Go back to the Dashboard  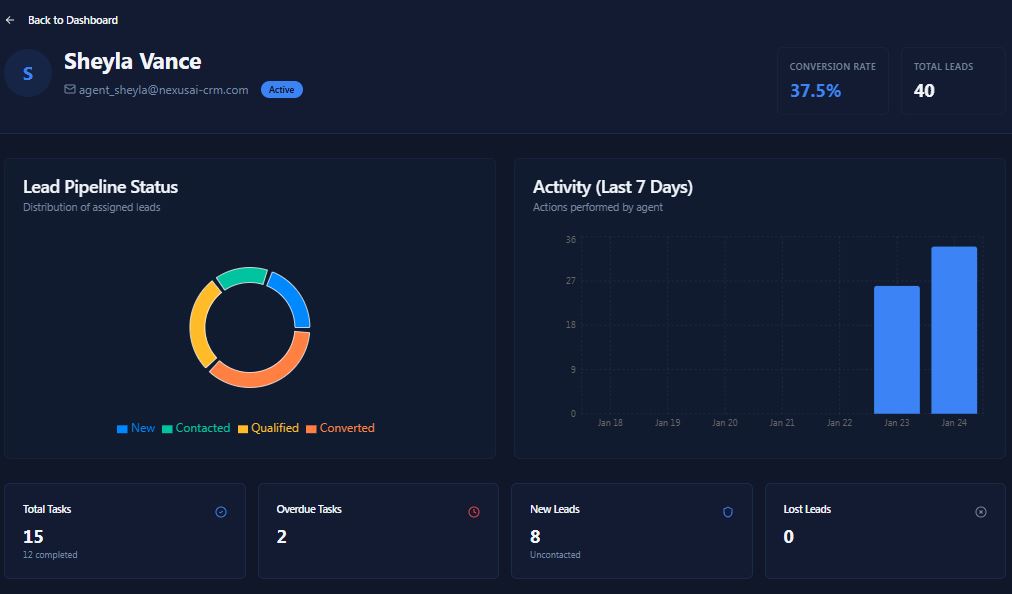[x=72, y=20]
